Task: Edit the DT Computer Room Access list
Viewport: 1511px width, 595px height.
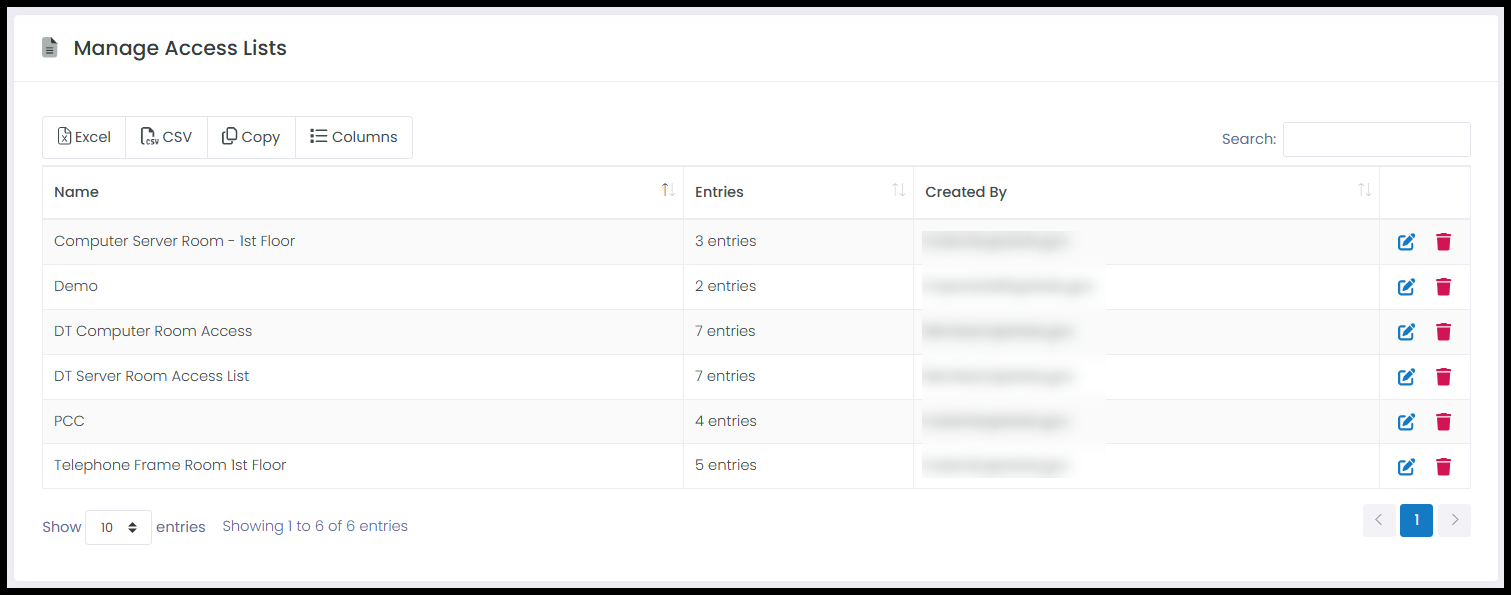Action: (x=1406, y=332)
